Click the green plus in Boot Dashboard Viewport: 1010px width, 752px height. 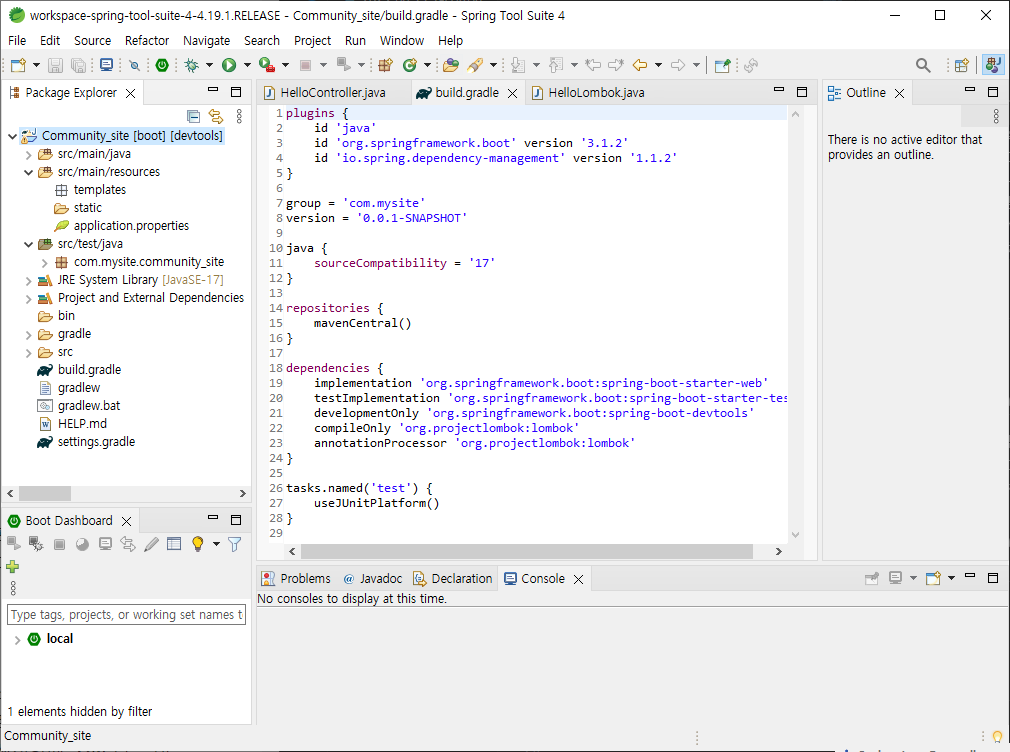click(x=12, y=567)
